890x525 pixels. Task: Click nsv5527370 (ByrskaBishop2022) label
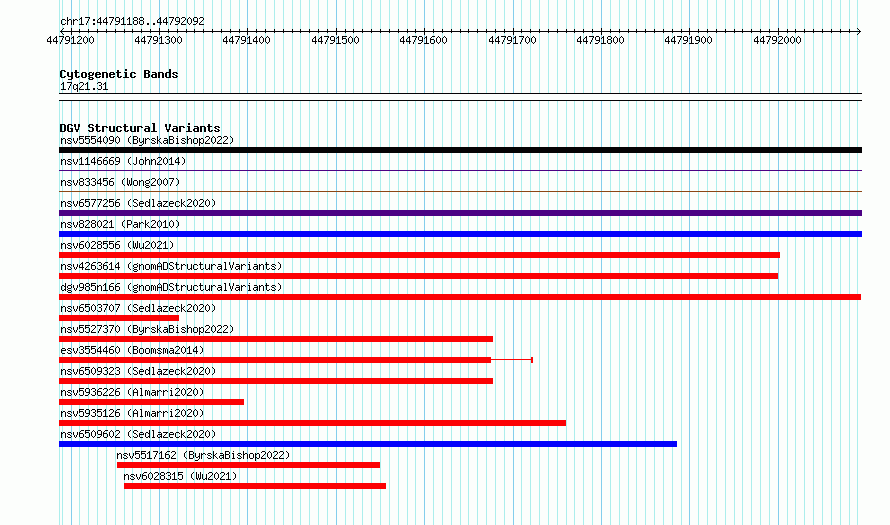[147, 329]
